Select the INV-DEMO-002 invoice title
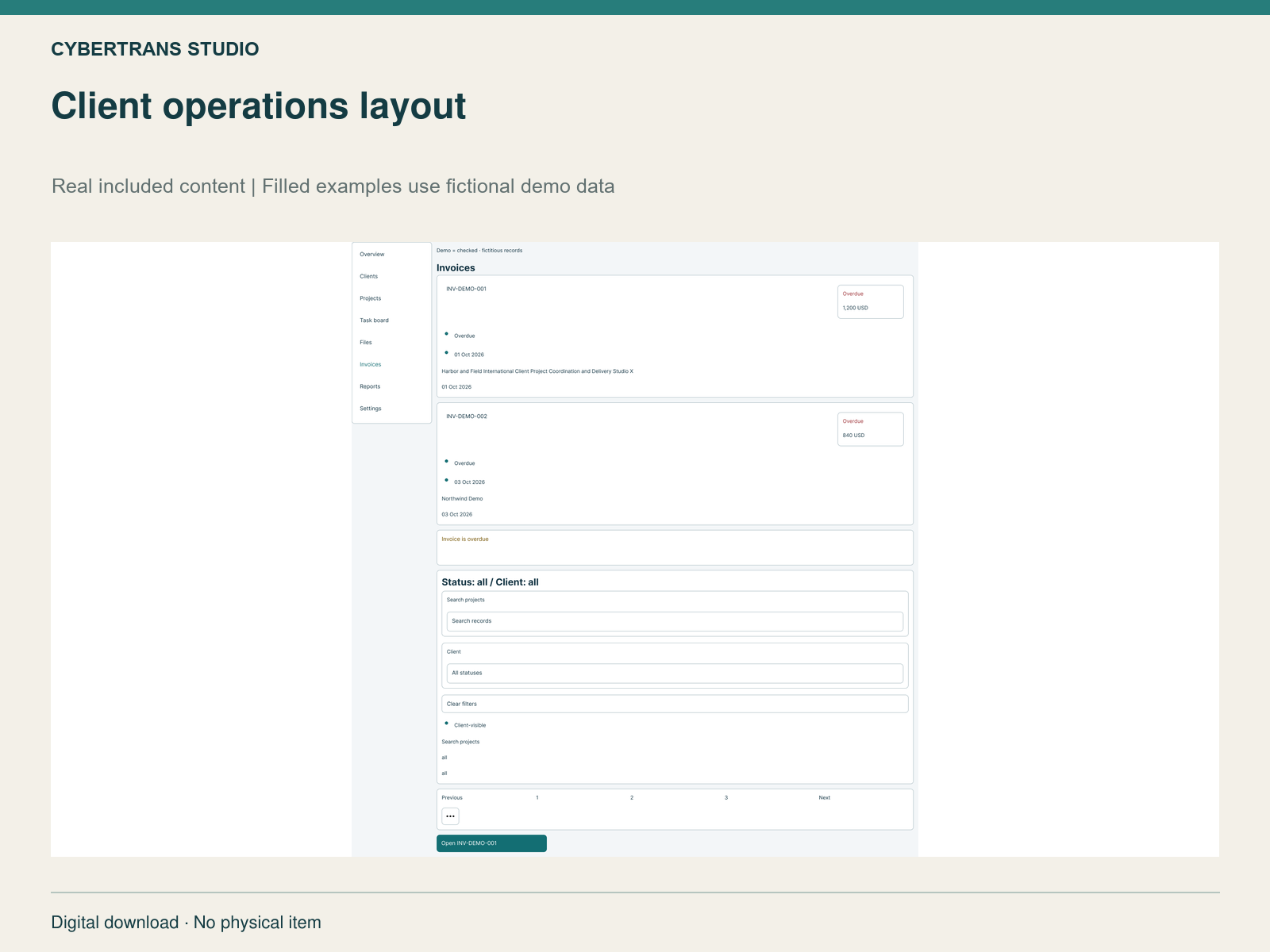The width and height of the screenshot is (1270, 952). click(467, 416)
